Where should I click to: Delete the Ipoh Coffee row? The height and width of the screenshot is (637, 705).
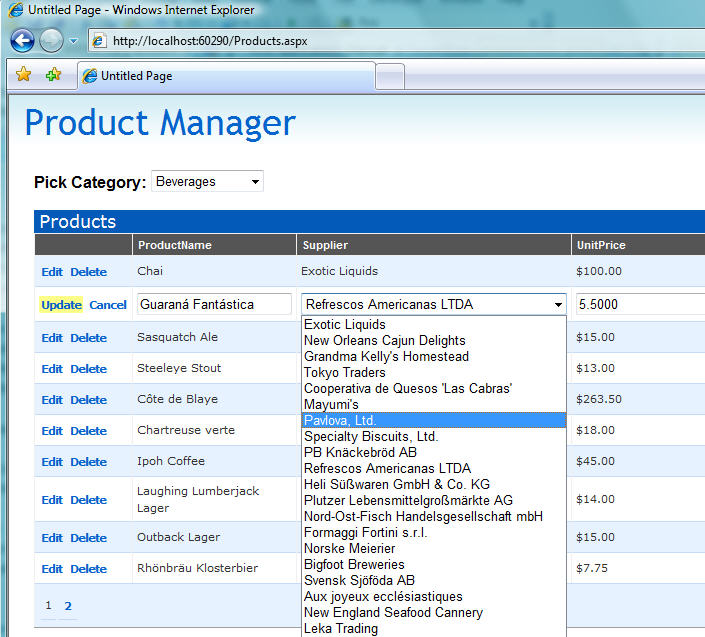click(89, 462)
